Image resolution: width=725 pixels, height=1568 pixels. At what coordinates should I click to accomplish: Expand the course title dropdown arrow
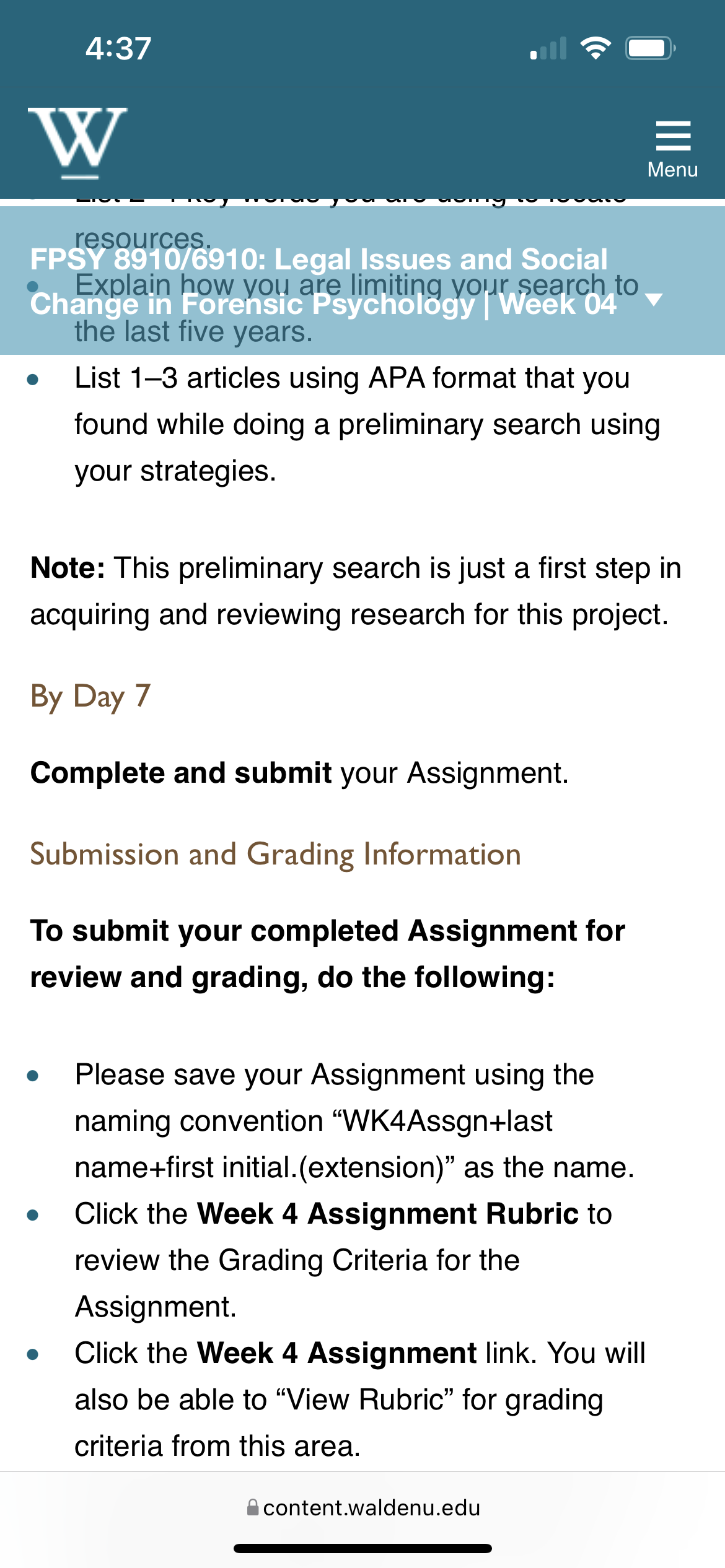[654, 300]
